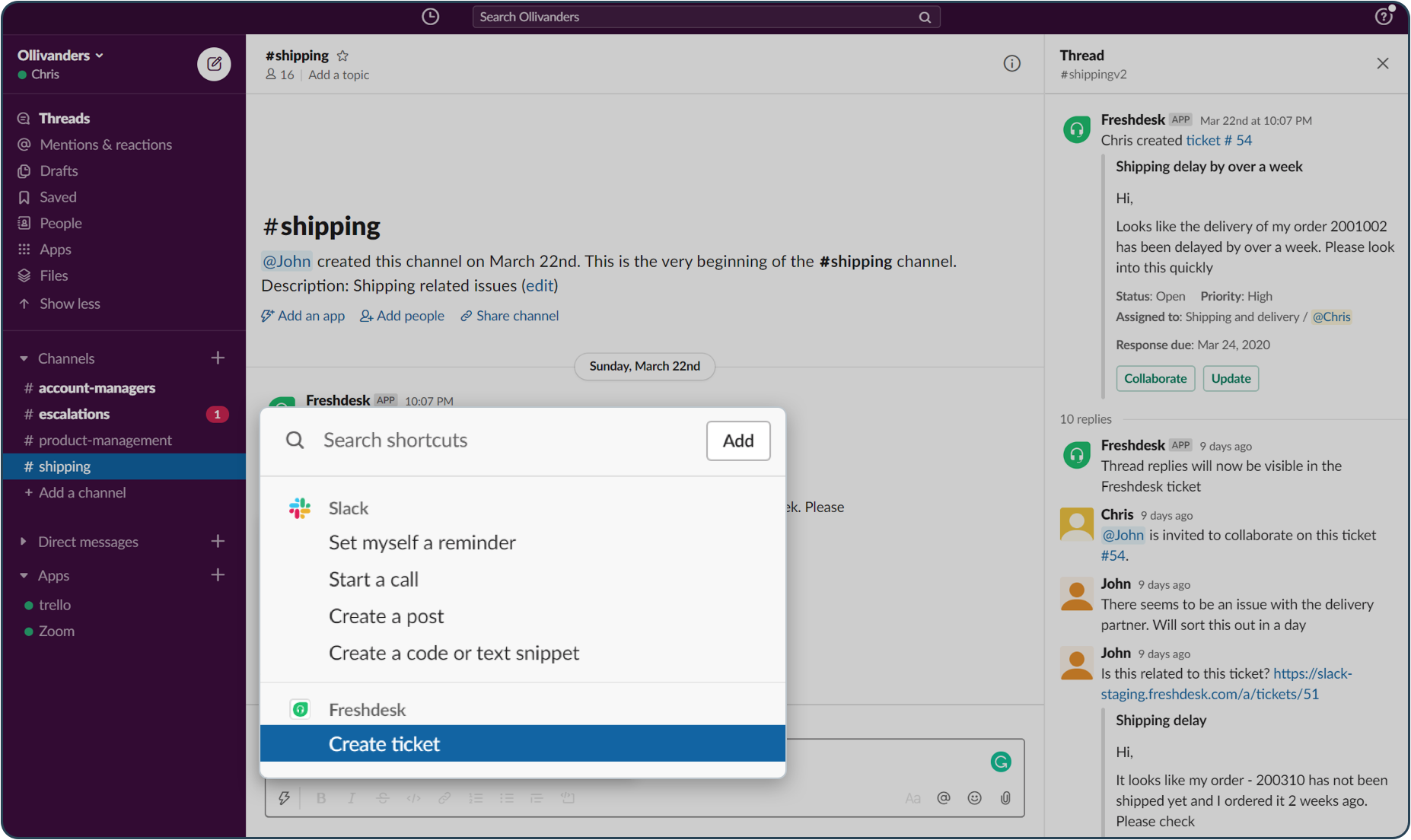Open the ticket # 54 link
The height and width of the screenshot is (840, 1411).
click(1218, 140)
